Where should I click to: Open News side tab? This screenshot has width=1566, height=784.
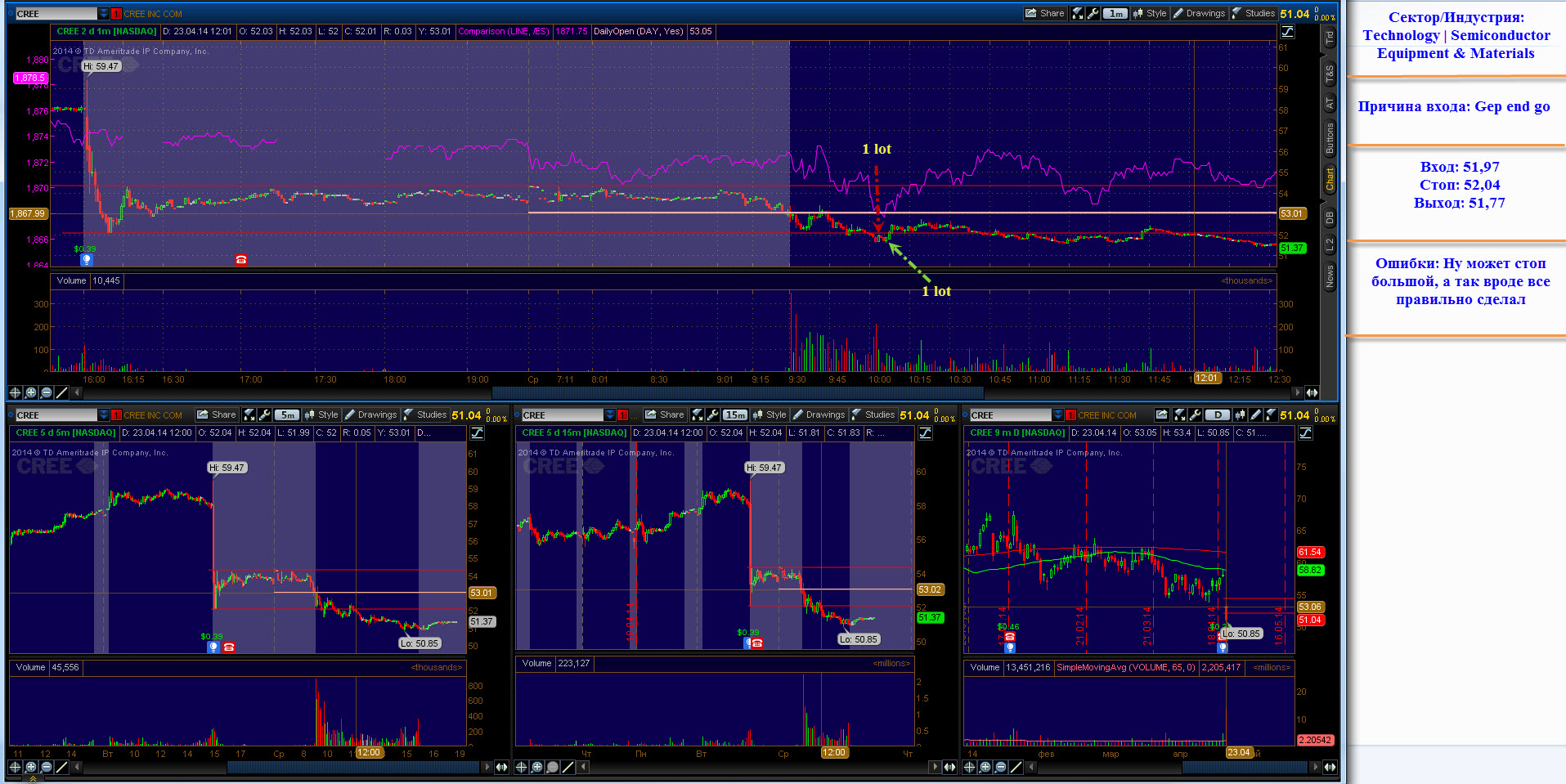pyautogui.click(x=1330, y=276)
